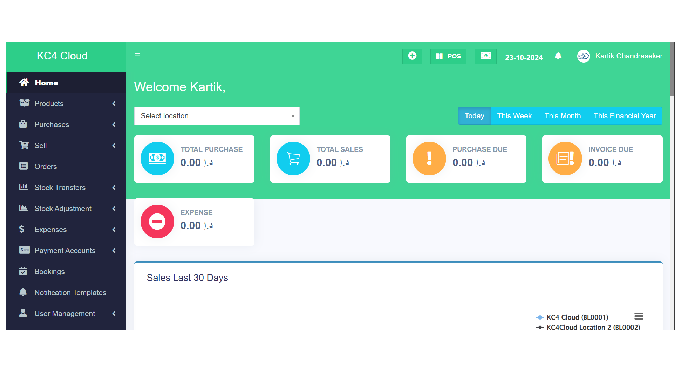Open the Kartik Chandrasekar profile name
This screenshot has height=390, width=680.
[628, 56]
